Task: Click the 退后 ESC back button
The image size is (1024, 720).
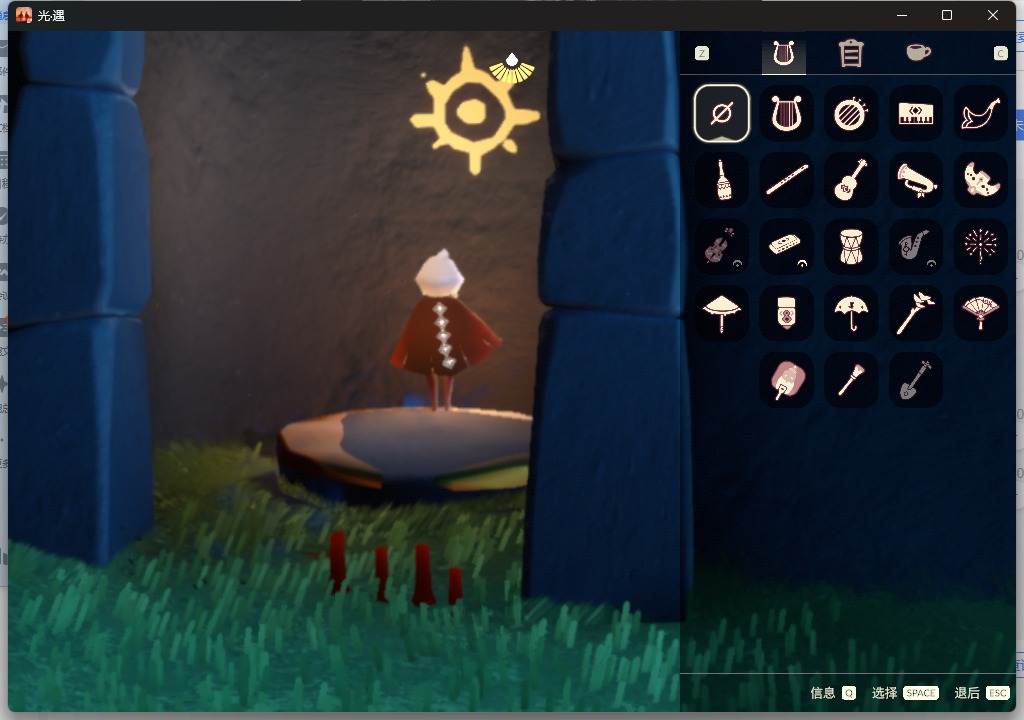Action: pyautogui.click(x=982, y=693)
